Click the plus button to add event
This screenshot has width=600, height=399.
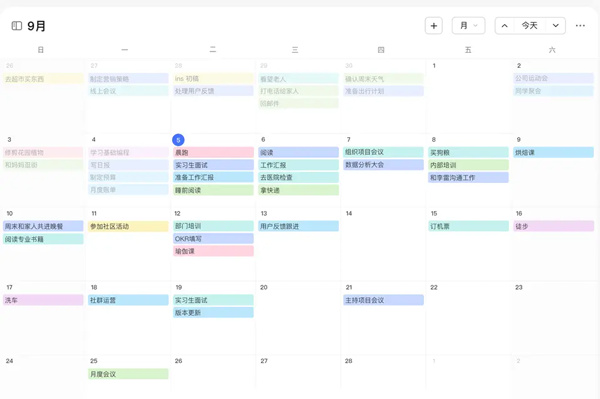coord(434,26)
